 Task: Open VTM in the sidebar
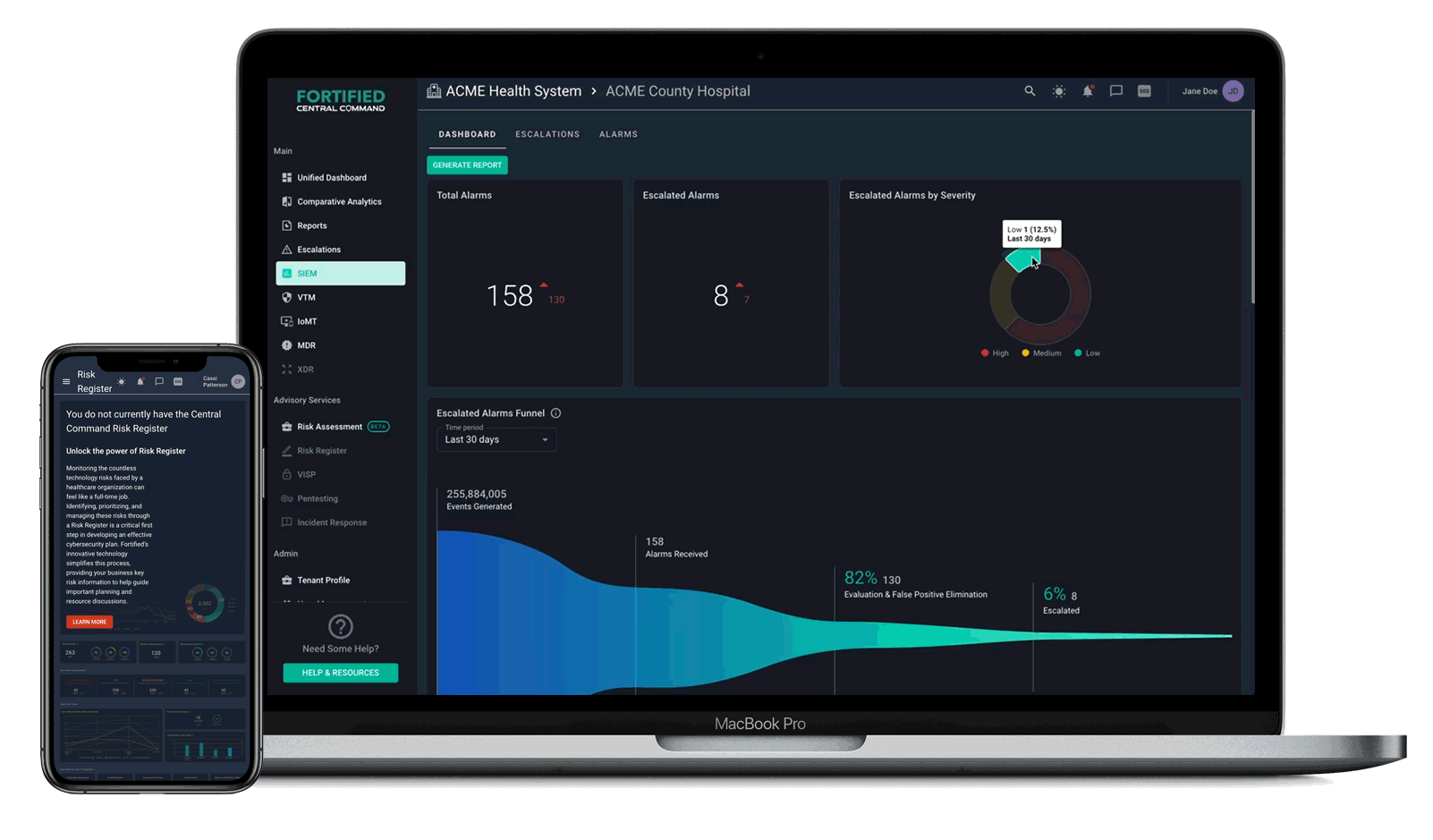340,298
